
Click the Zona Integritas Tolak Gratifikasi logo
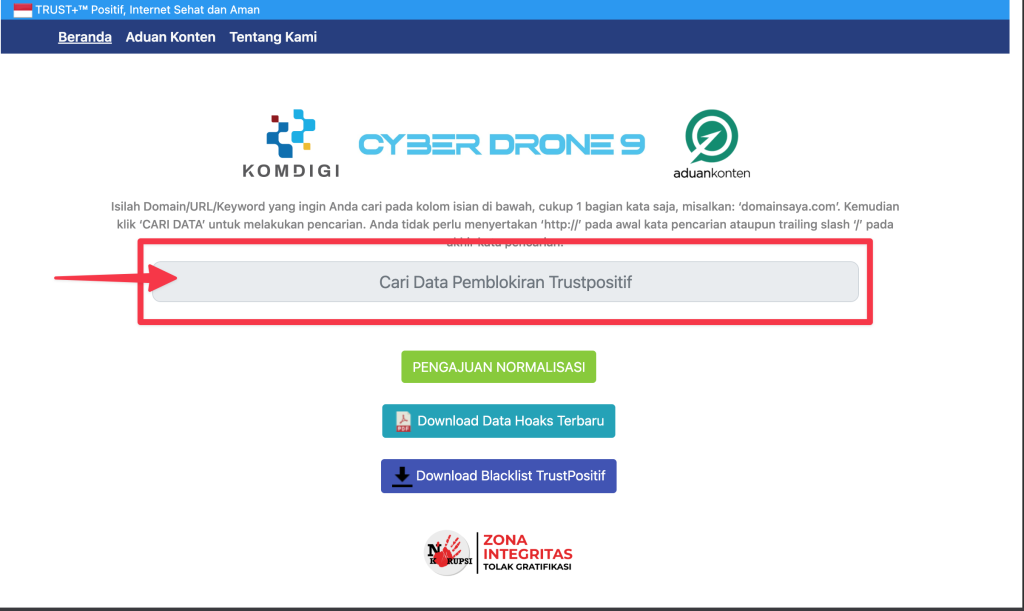pos(527,553)
